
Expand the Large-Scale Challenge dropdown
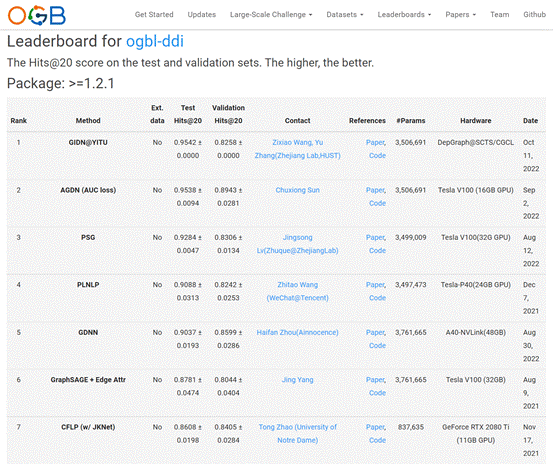point(271,15)
